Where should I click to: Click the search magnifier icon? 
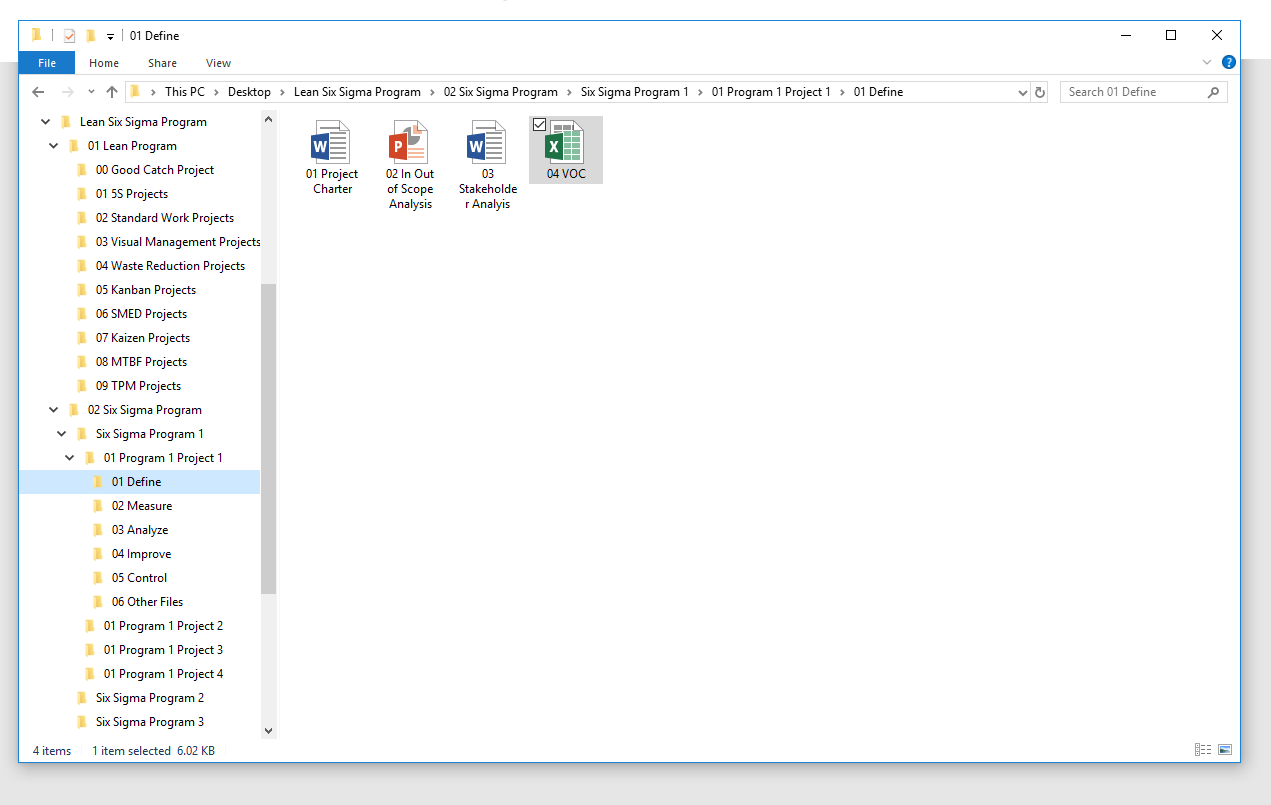coord(1213,92)
